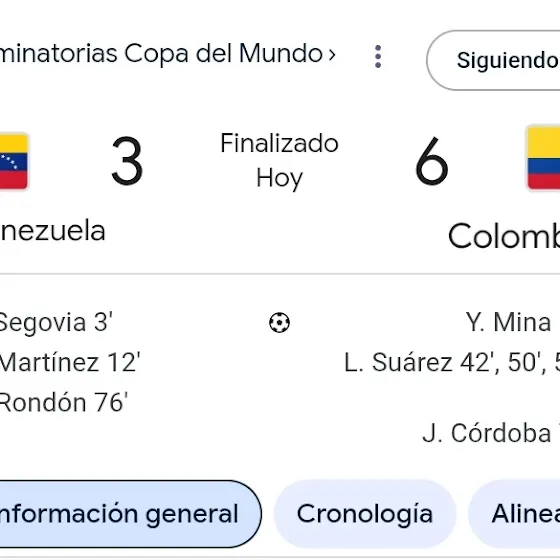Switch to the Cronología tab
Viewport: 560px width, 560px height.
[365, 514]
